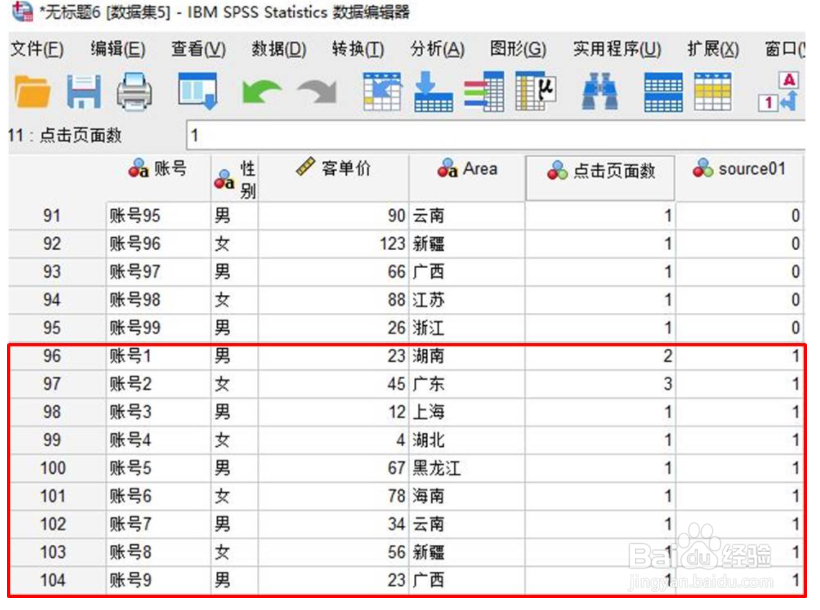Click 性别 cell in row 93

(234, 272)
